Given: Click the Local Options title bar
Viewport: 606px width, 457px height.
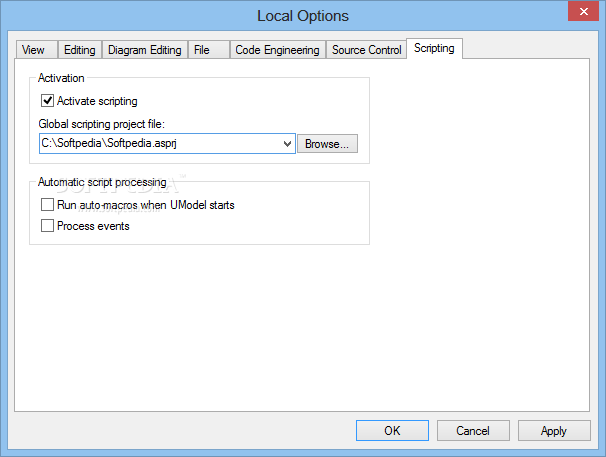Looking at the screenshot, I should (x=303, y=15).
